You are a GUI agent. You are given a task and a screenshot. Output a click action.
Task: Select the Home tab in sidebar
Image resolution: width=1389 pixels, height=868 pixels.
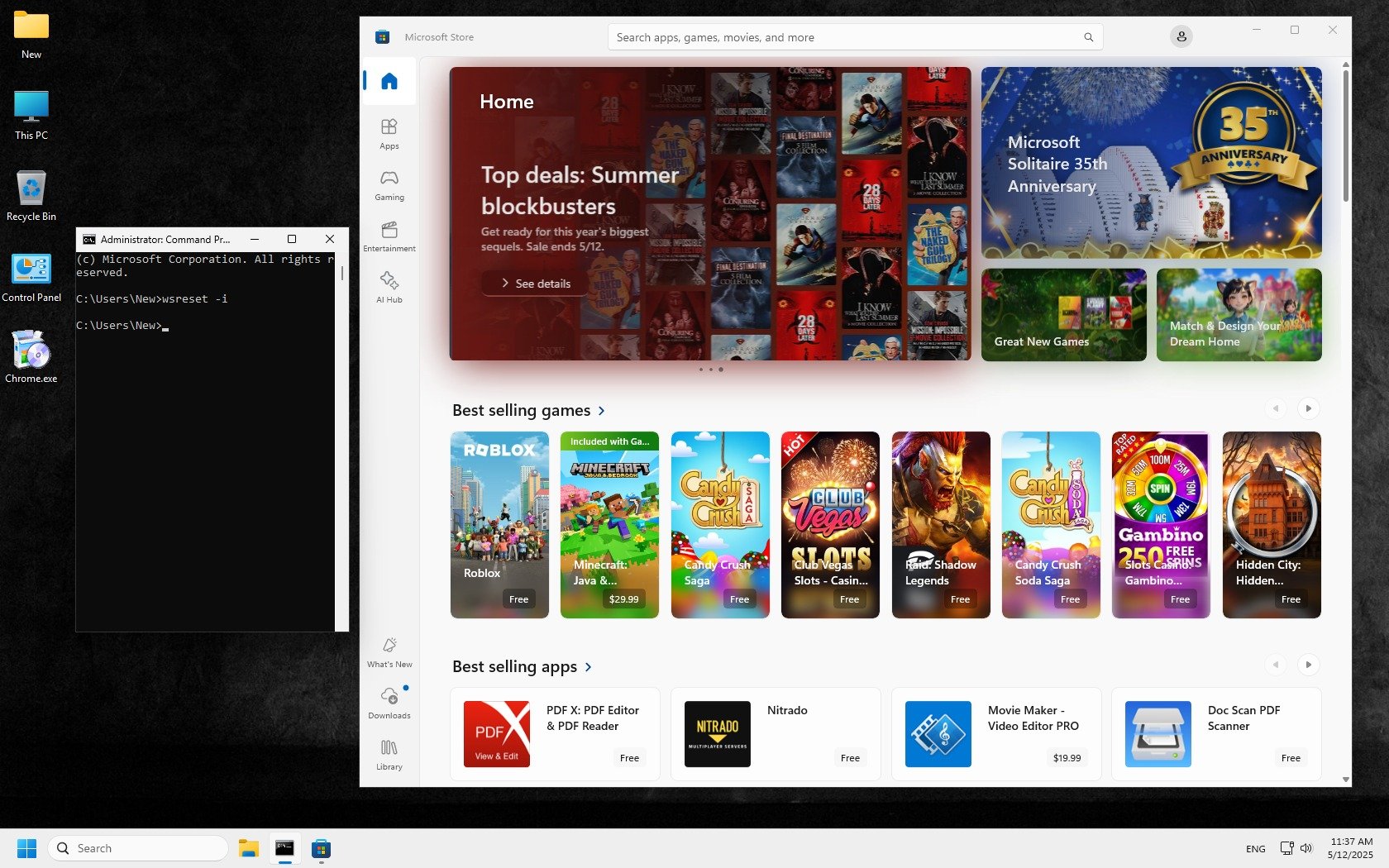point(389,81)
